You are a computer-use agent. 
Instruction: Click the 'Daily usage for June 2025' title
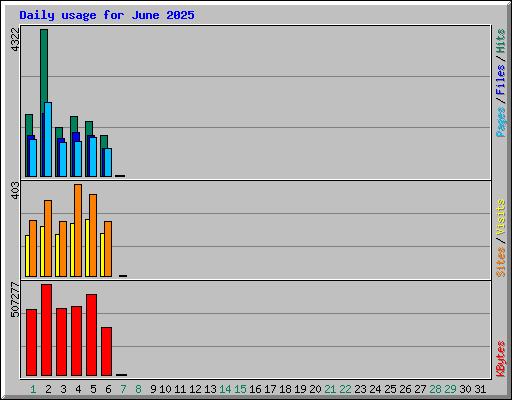coord(107,15)
